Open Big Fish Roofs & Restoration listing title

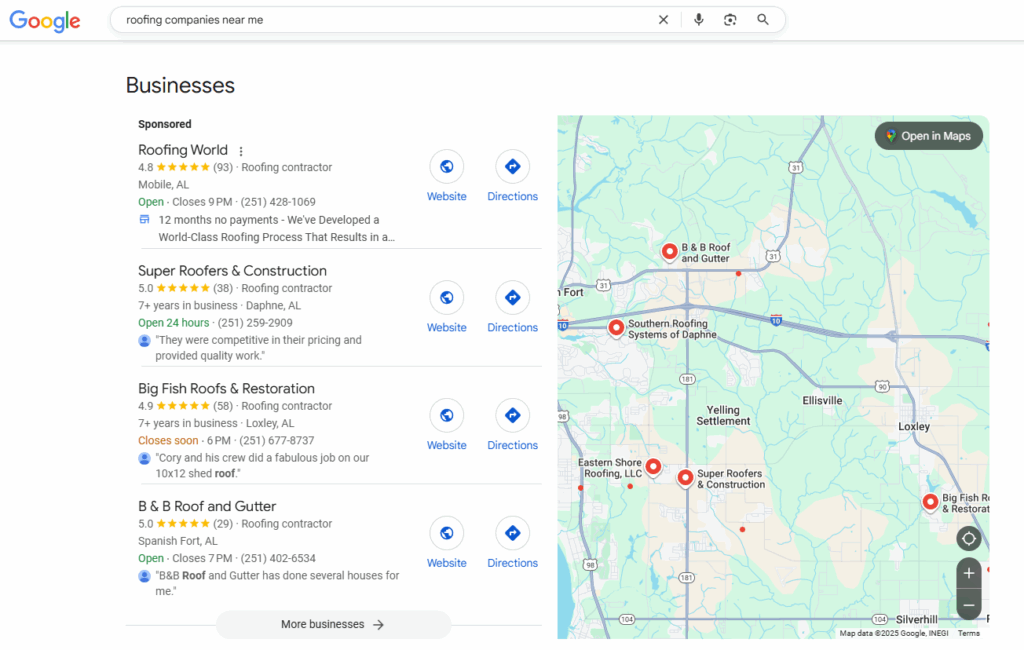(226, 388)
